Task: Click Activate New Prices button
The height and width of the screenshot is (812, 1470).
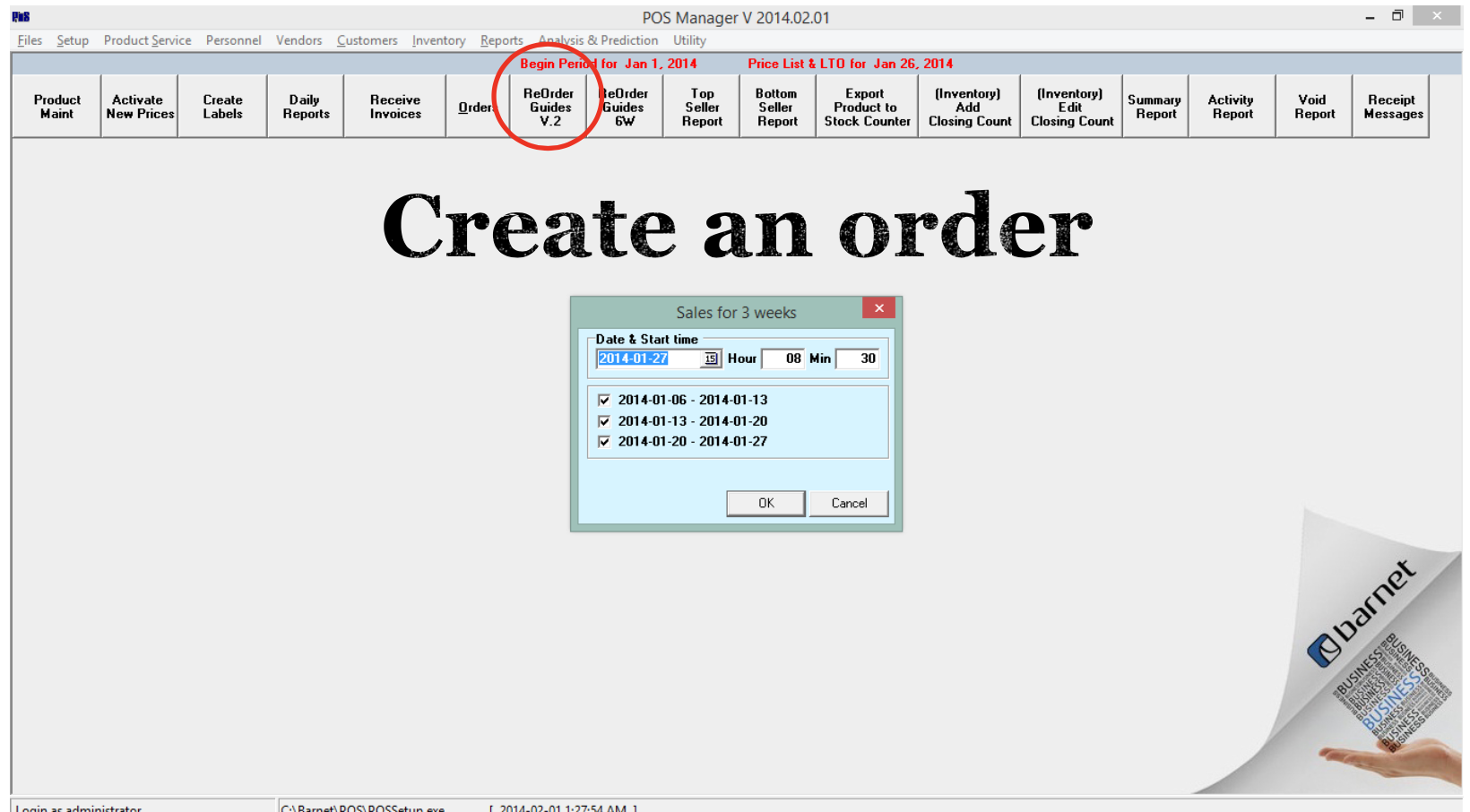Action: (140, 107)
